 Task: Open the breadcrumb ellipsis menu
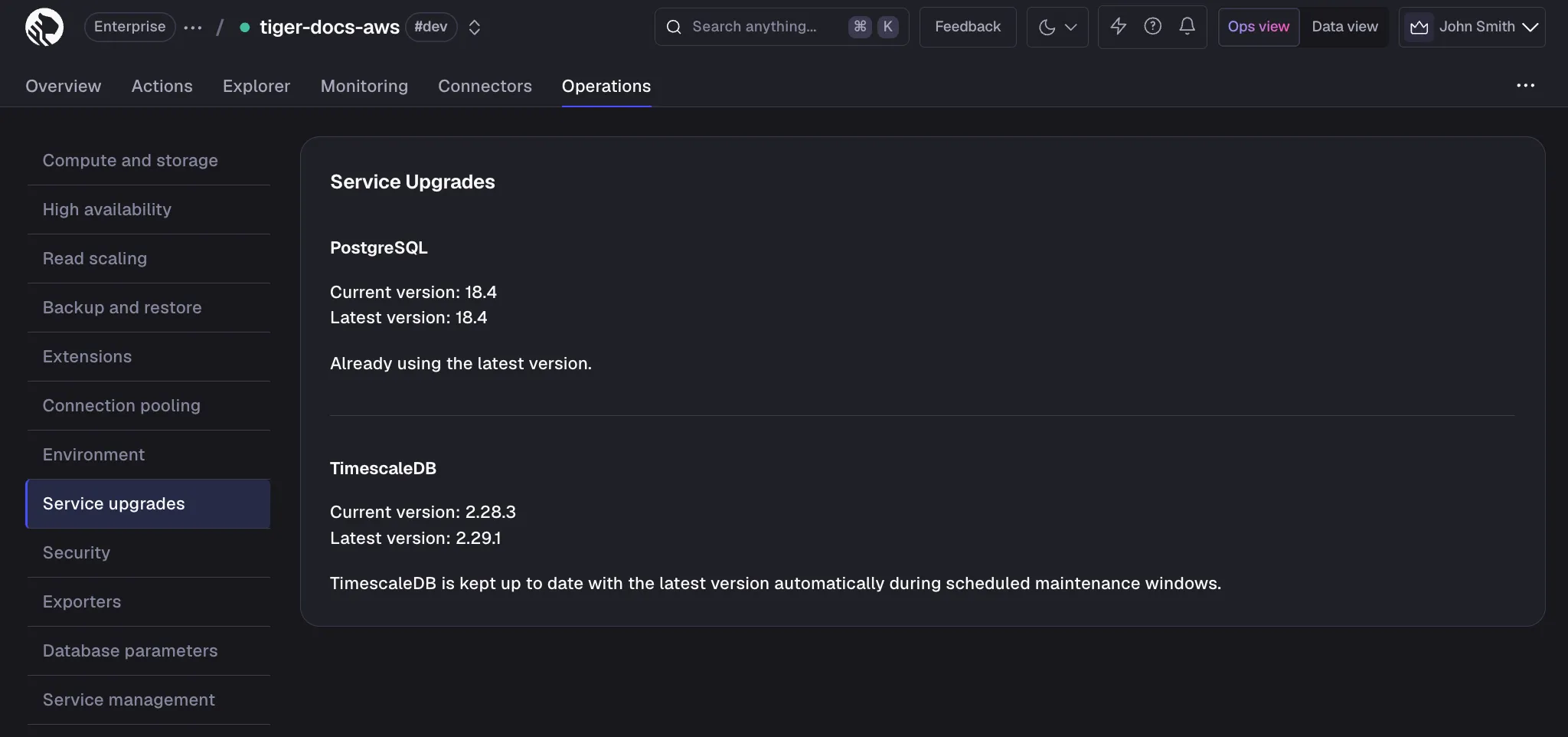(x=193, y=28)
